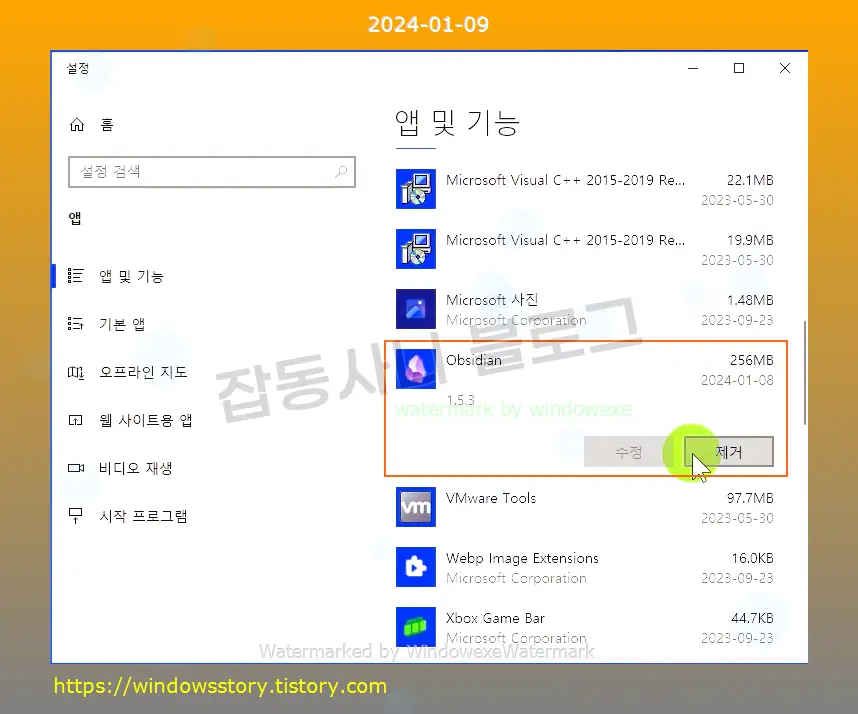Click the 22.1MB Visual C++ installer icon
This screenshot has height=714, width=858.
pyautogui.click(x=416, y=189)
